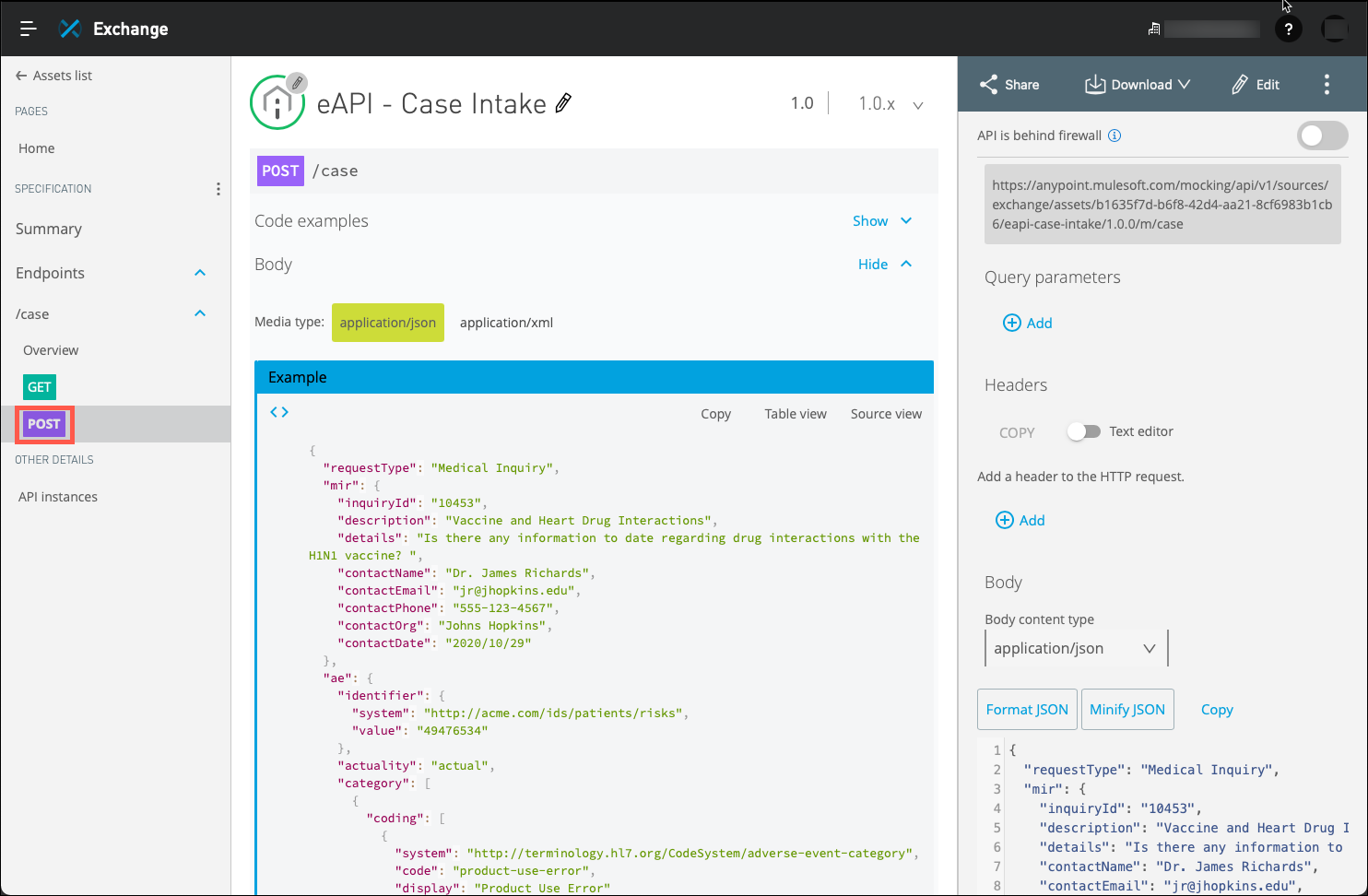Viewport: 1368px width, 896px height.
Task: Copy the request body JSON
Action: tap(1217, 710)
